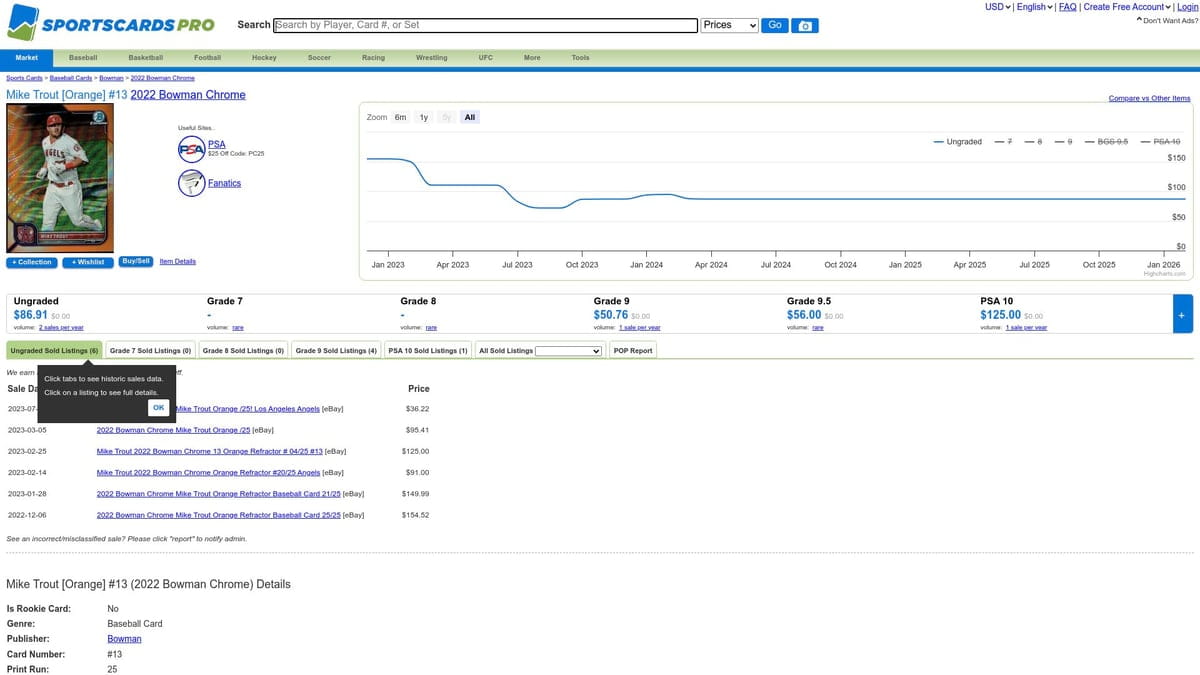
Task: Open the FAQ link
Action: tap(1067, 7)
